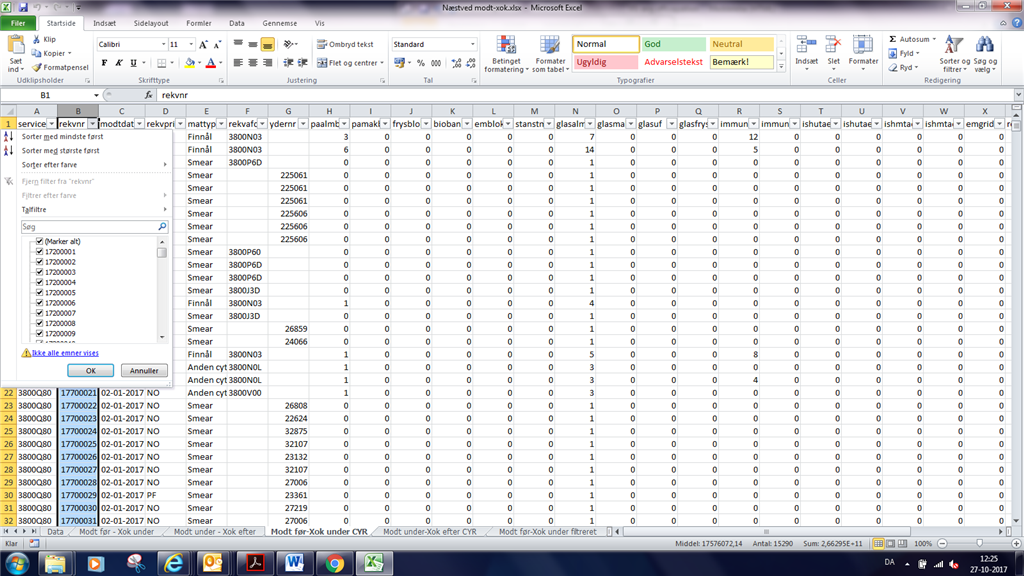The width and height of the screenshot is (1024, 576).
Task: Click the thousands separator 000 icon
Action: pyautogui.click(x=436, y=63)
